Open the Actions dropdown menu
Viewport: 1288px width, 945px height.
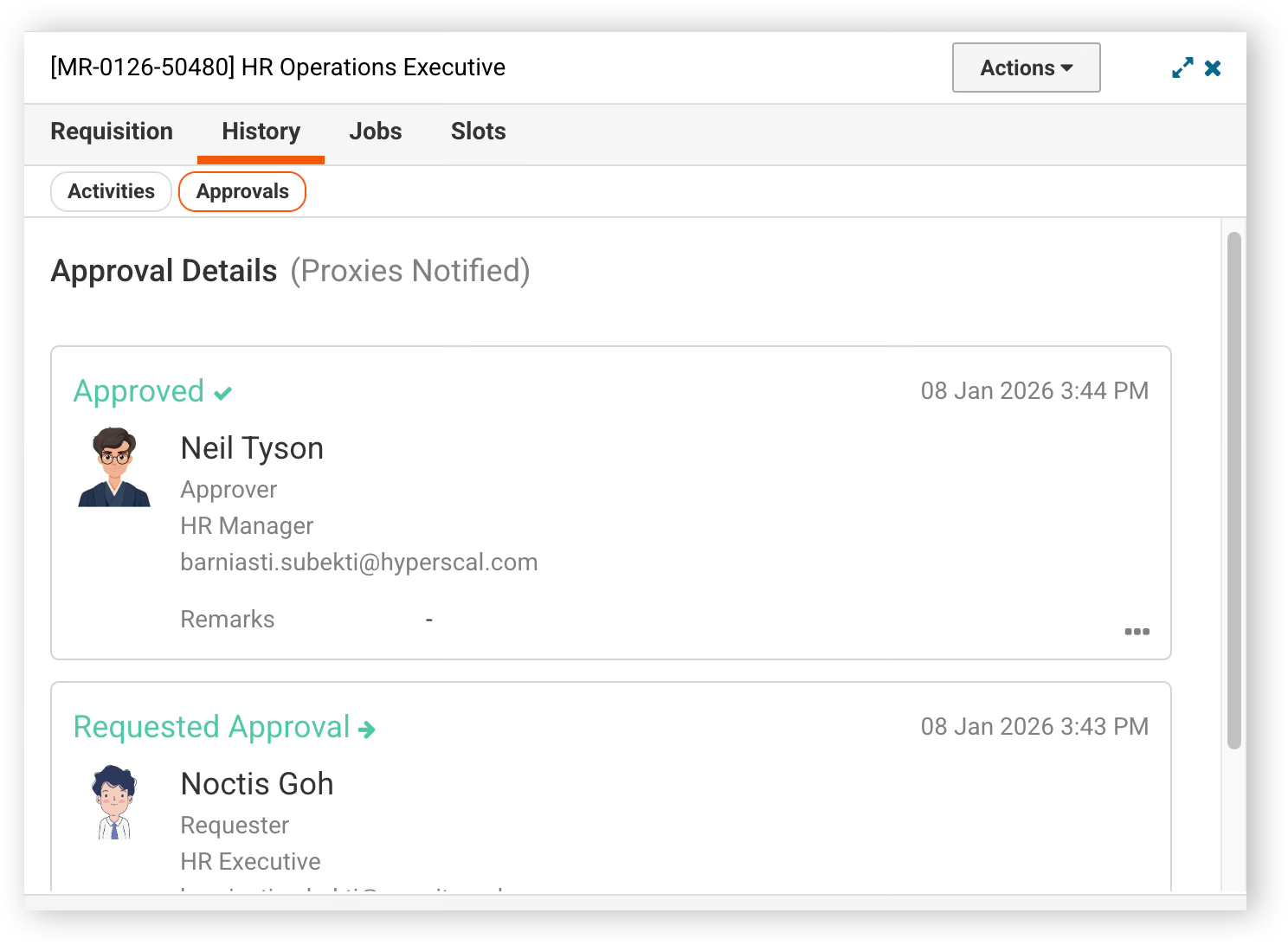pyautogui.click(x=1027, y=67)
